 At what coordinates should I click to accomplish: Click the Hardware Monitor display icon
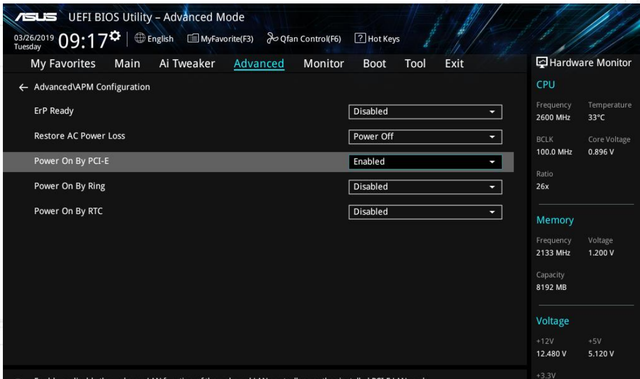tap(542, 62)
